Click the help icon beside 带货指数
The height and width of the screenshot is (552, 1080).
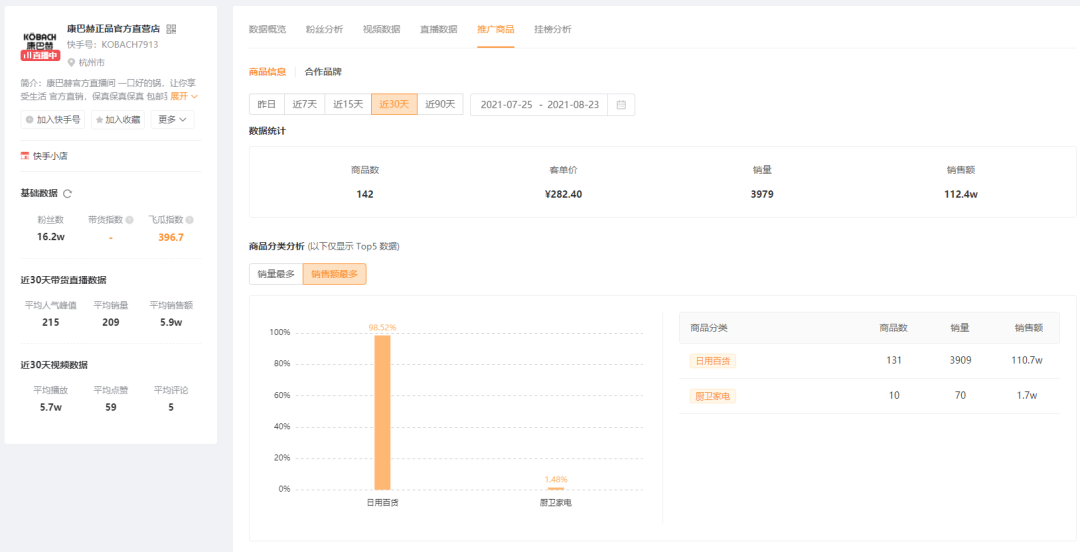click(x=129, y=221)
